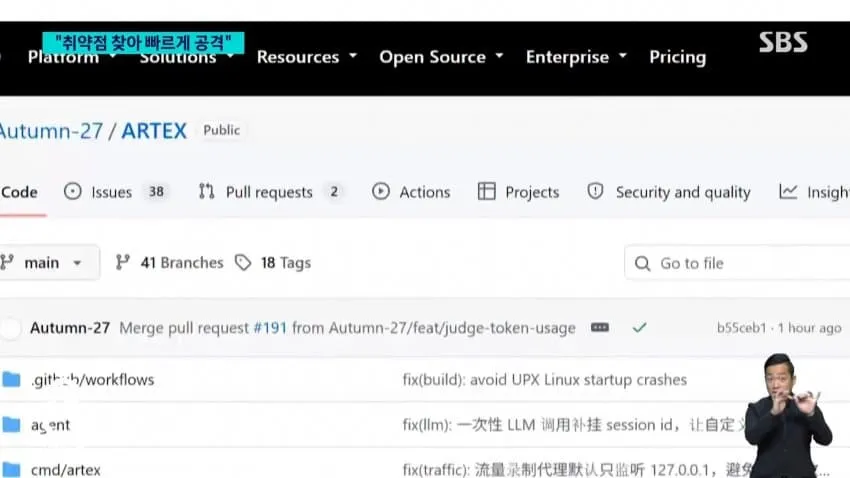Click the Issues count badge 38
The image size is (850, 478).
[156, 191]
